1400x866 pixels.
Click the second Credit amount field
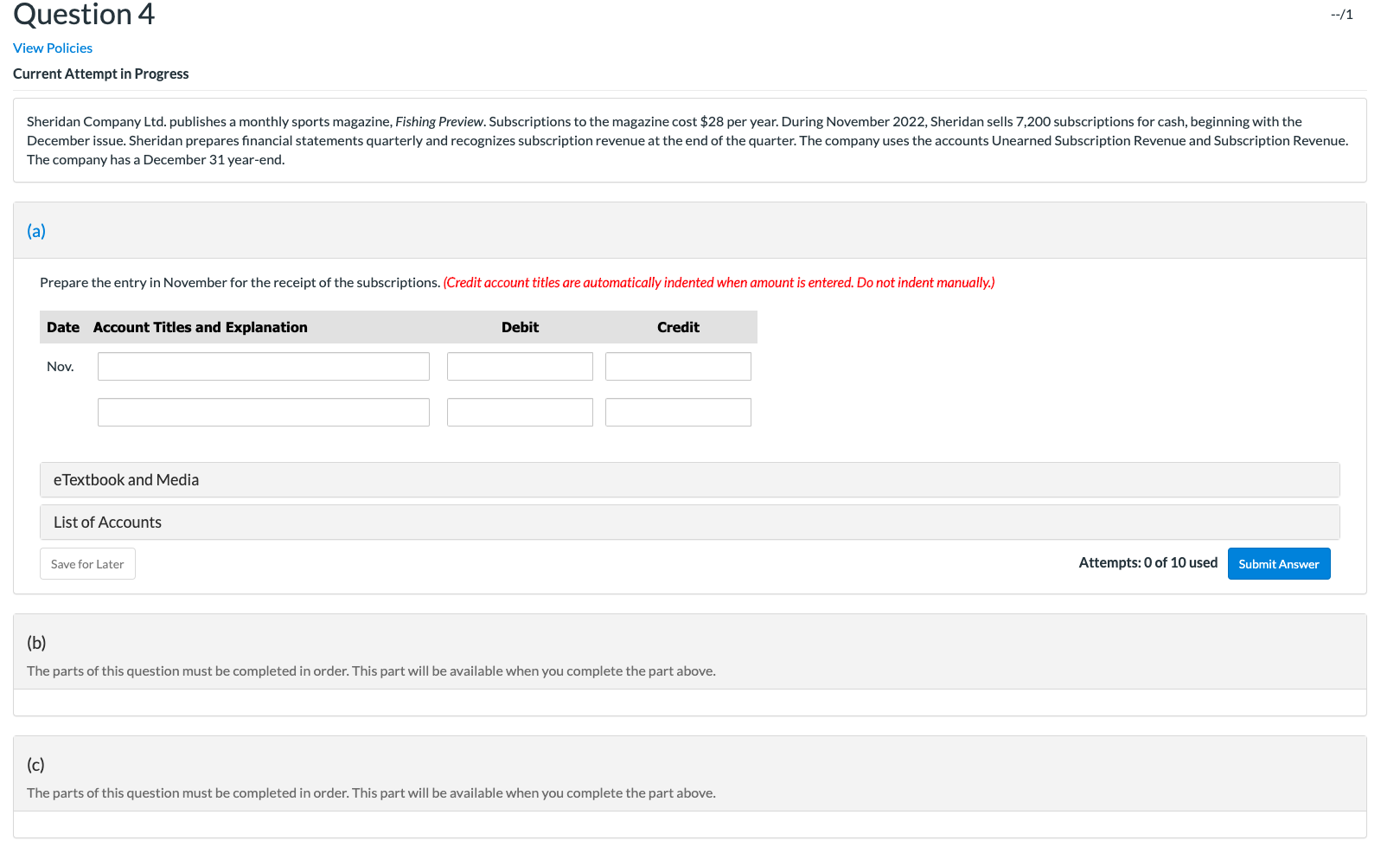point(677,412)
